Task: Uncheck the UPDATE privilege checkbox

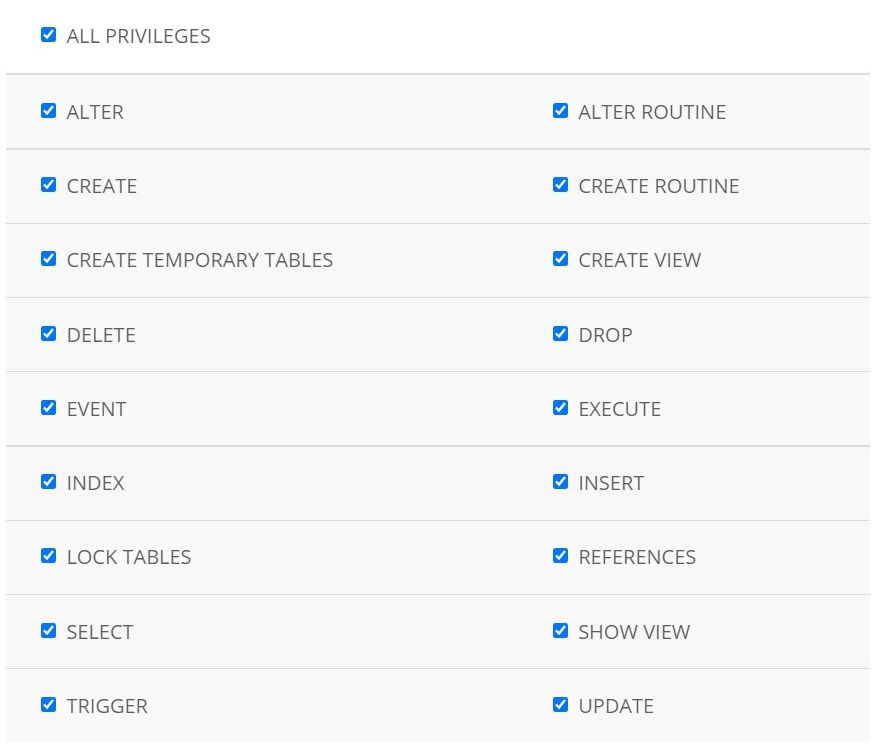Action: tap(560, 705)
